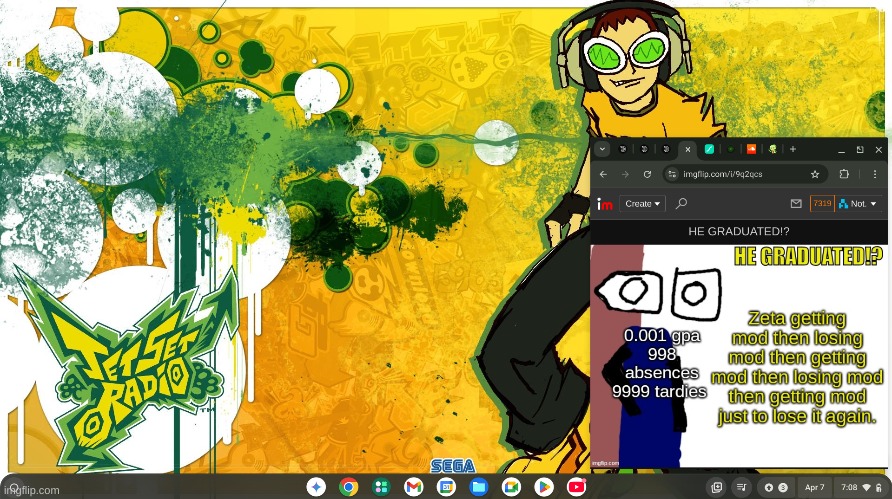Viewport: 892px width, 499px height.
Task: Open imgflip search magnifier
Action: 681,203
